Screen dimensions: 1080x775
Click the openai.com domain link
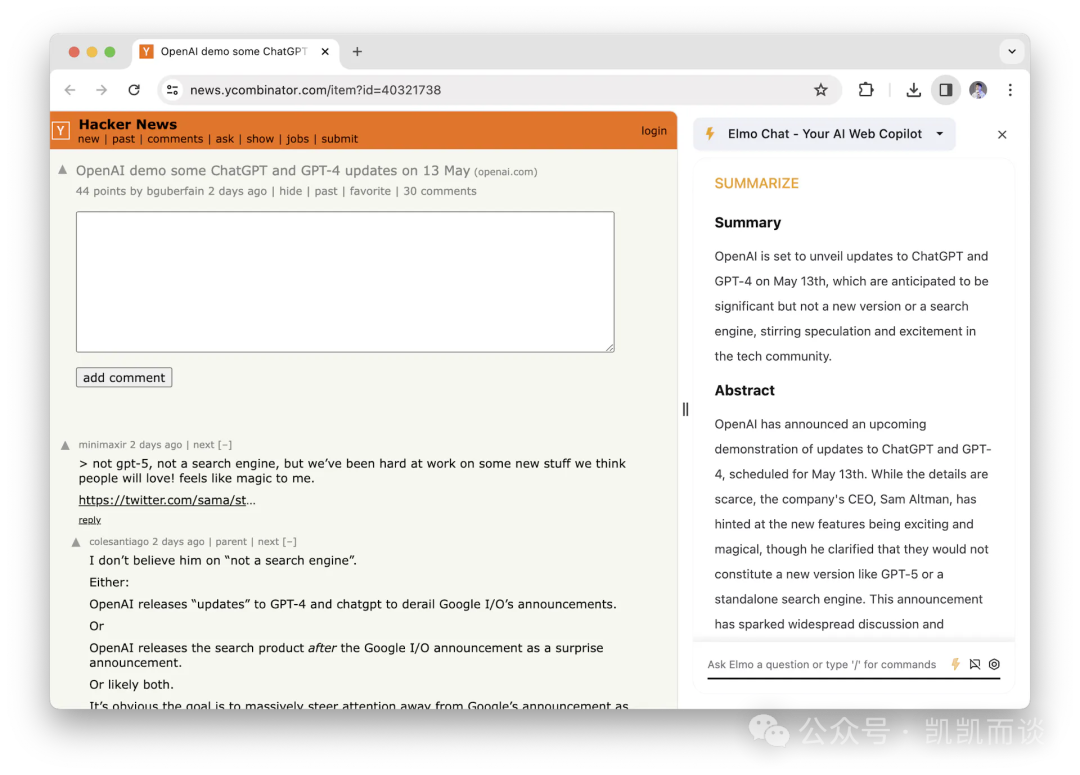point(506,172)
